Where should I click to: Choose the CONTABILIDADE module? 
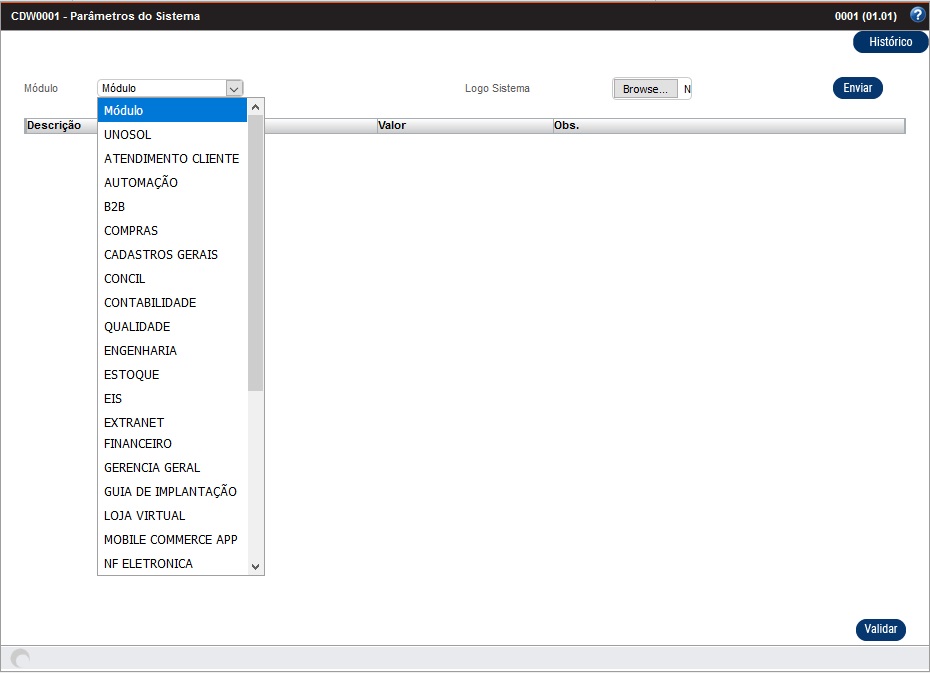(x=150, y=303)
